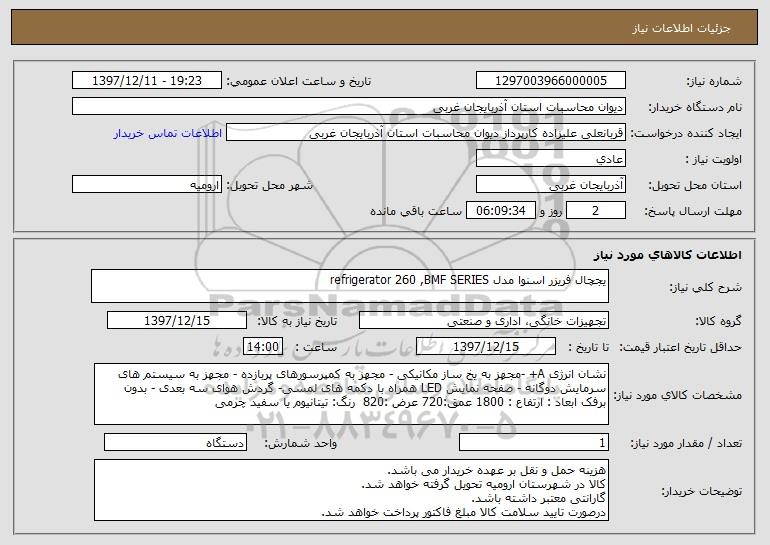Click the label حداقل تاریخ اعتبار قیمت
This screenshot has height=545, width=770.
click(x=680, y=348)
